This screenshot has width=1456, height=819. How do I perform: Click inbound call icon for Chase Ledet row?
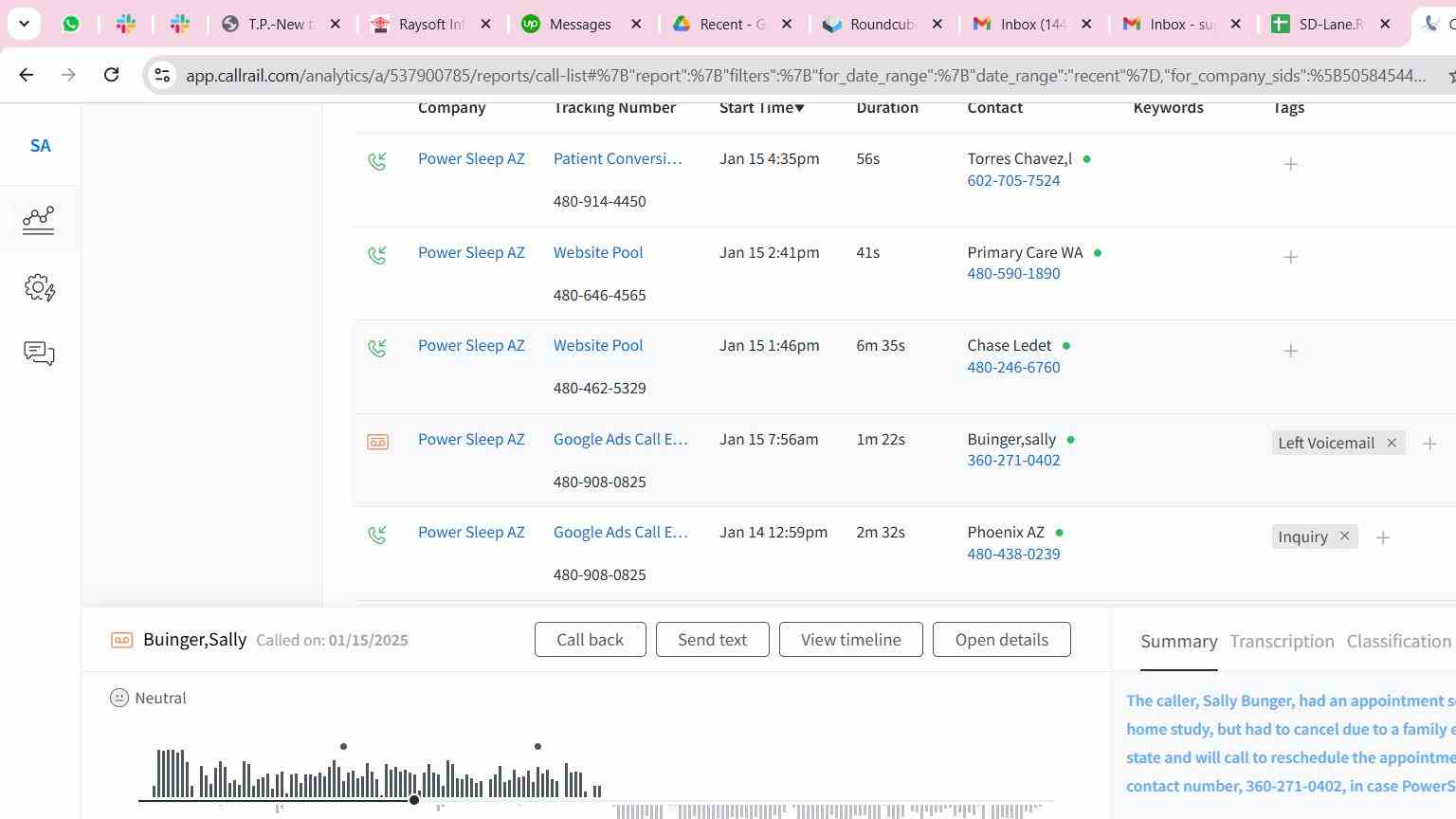click(377, 349)
